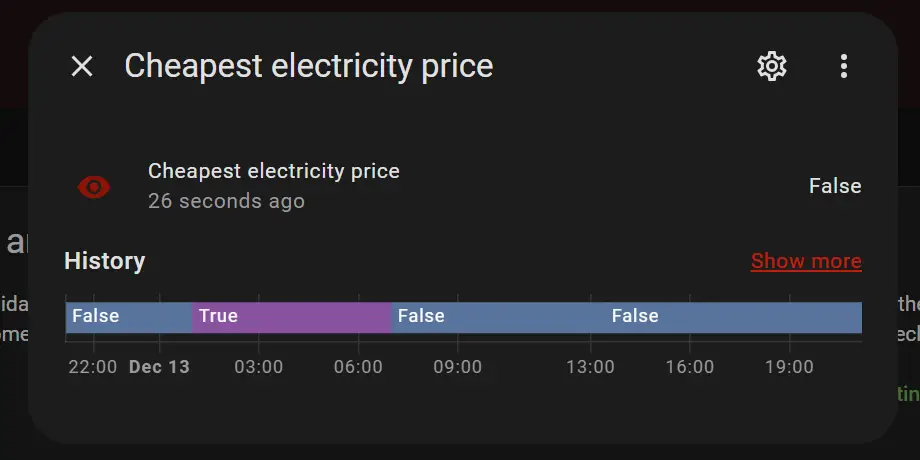Click the Show more history link
Viewport: 920px width, 460px height.
pyautogui.click(x=806, y=261)
